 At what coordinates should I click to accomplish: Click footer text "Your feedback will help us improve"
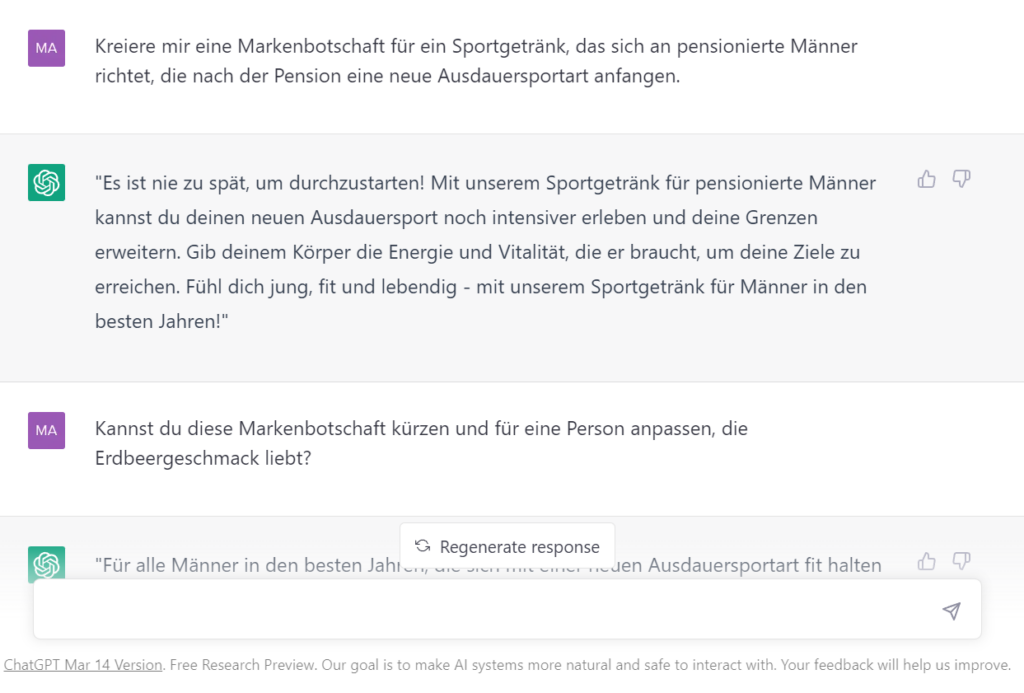coord(904,665)
